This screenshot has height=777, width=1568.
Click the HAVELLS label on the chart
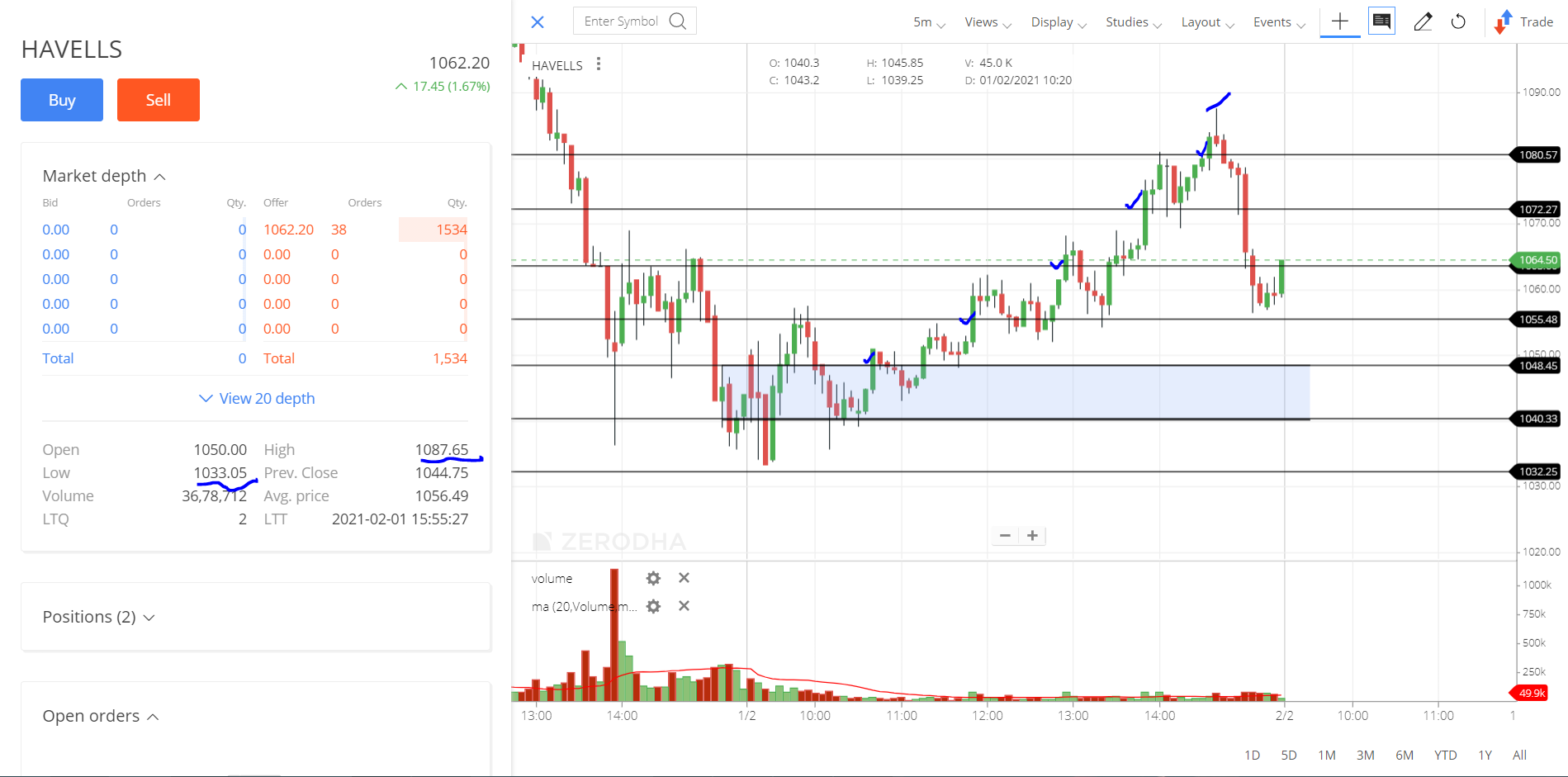(x=557, y=65)
